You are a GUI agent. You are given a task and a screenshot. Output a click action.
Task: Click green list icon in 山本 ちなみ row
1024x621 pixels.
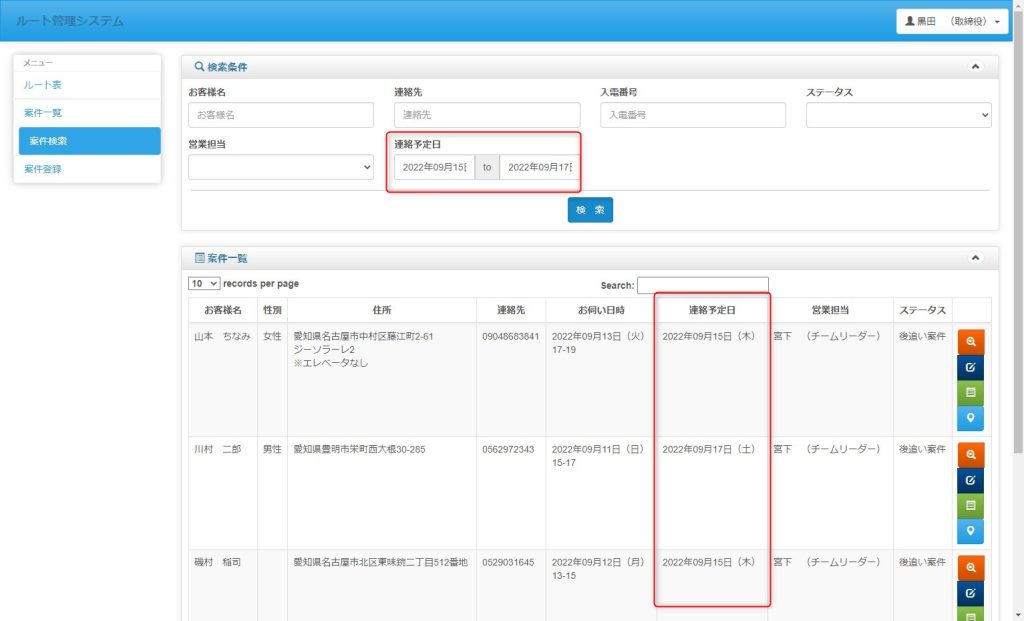[970, 393]
